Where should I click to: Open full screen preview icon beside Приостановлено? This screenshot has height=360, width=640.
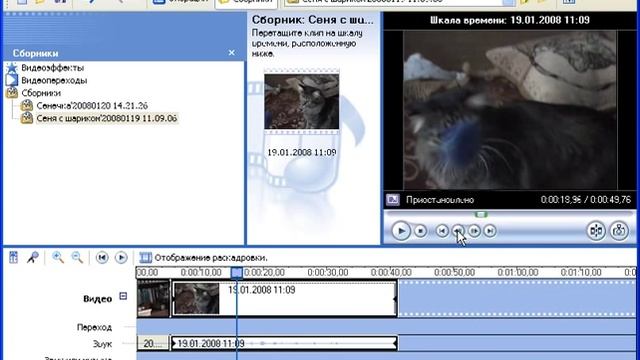pyautogui.click(x=393, y=200)
